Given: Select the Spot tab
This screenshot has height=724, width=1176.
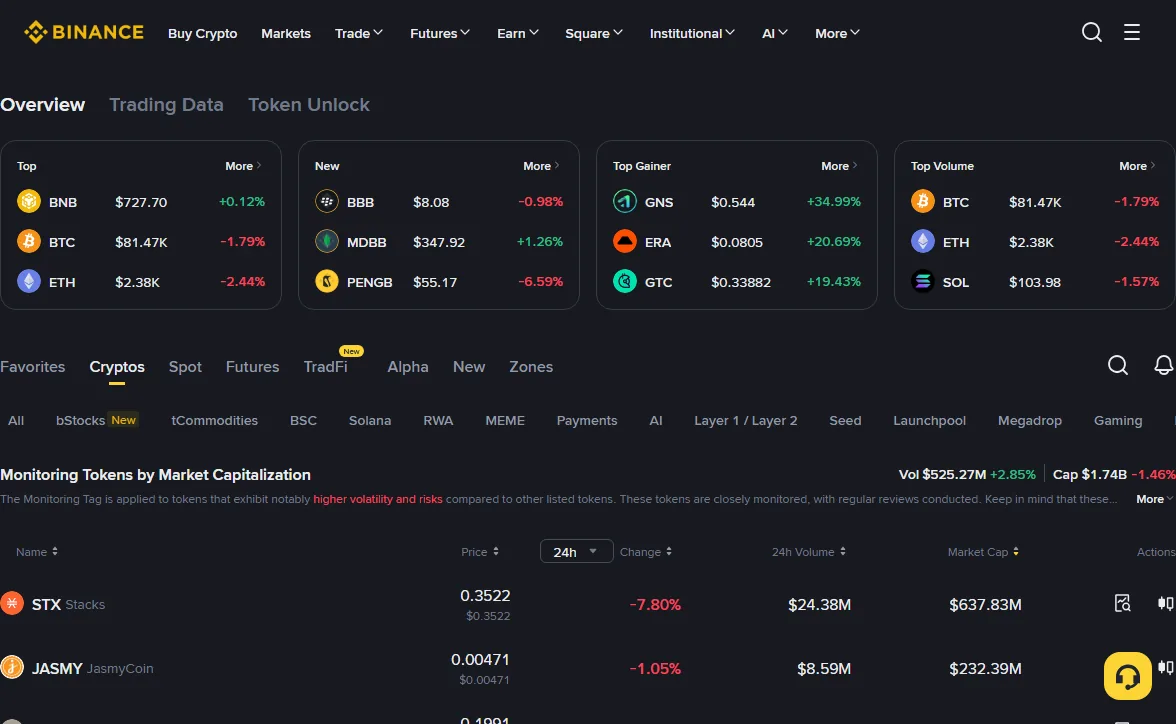Looking at the screenshot, I should (185, 366).
